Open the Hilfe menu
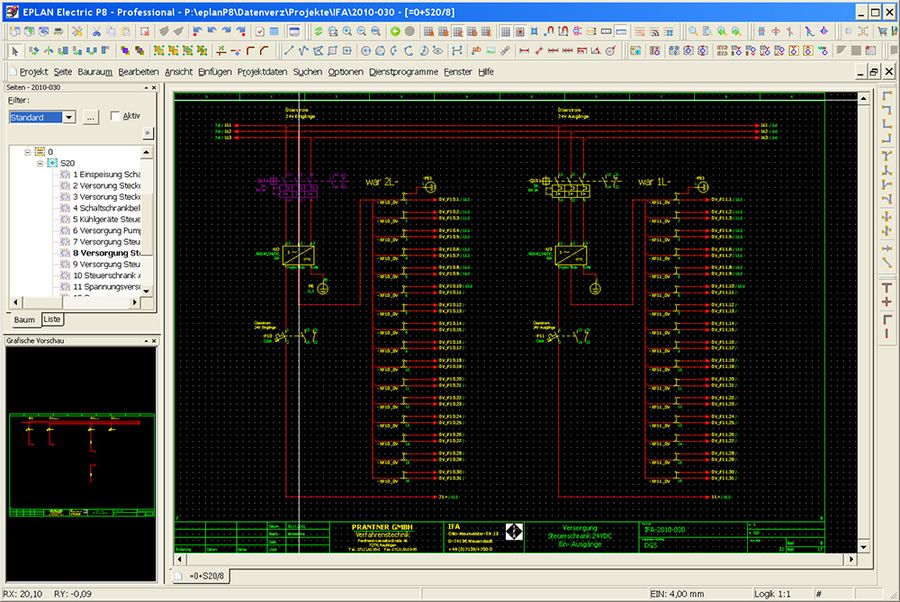This screenshot has height=602, width=900. point(486,72)
